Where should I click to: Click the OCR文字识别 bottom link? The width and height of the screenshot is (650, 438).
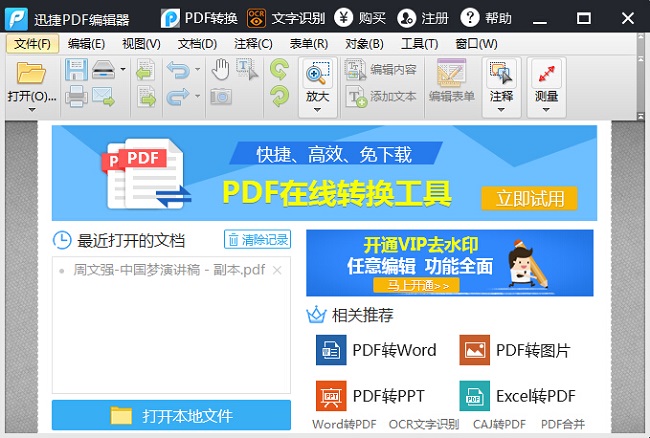click(424, 424)
